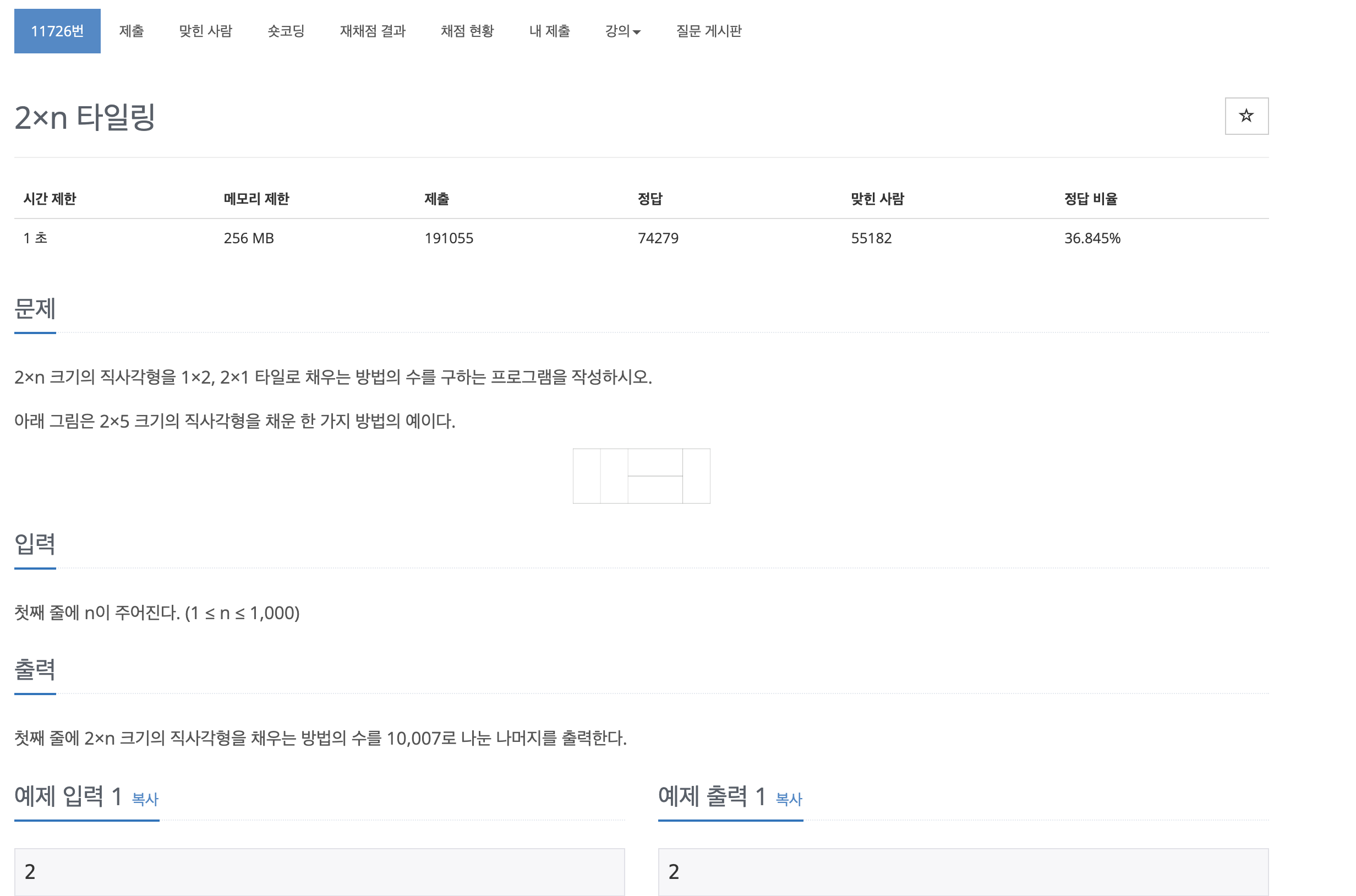Open the 숏코딩 tab
This screenshot has height=896, width=1356.
286,31
